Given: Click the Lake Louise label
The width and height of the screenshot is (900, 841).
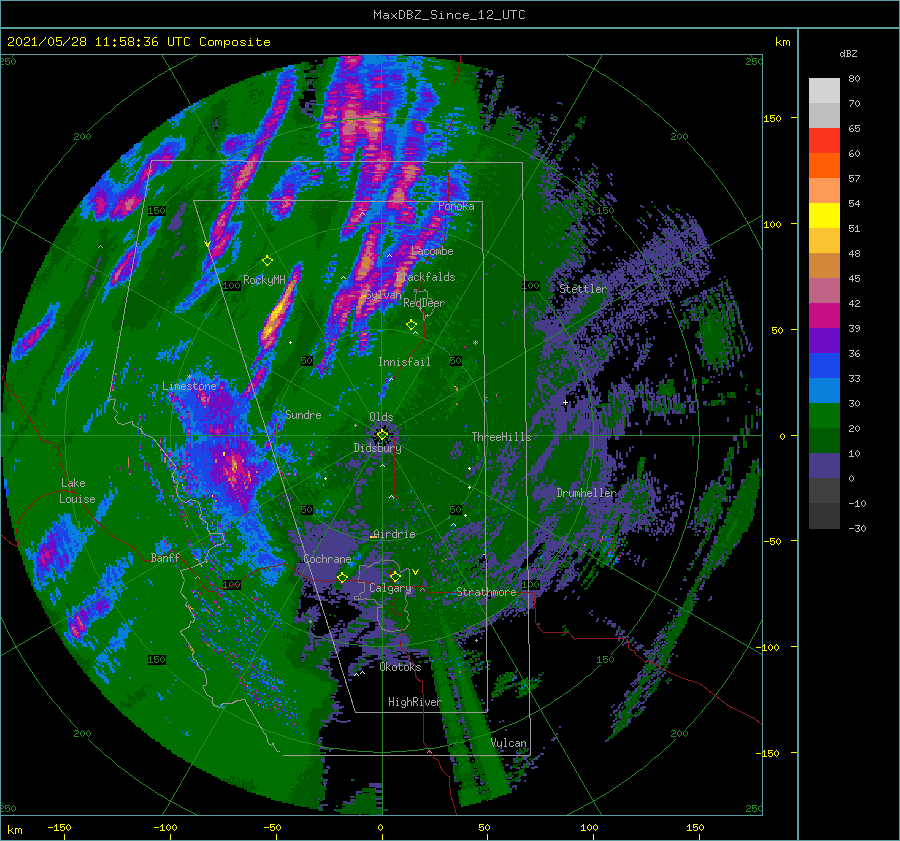Looking at the screenshot, I should coord(78,491).
